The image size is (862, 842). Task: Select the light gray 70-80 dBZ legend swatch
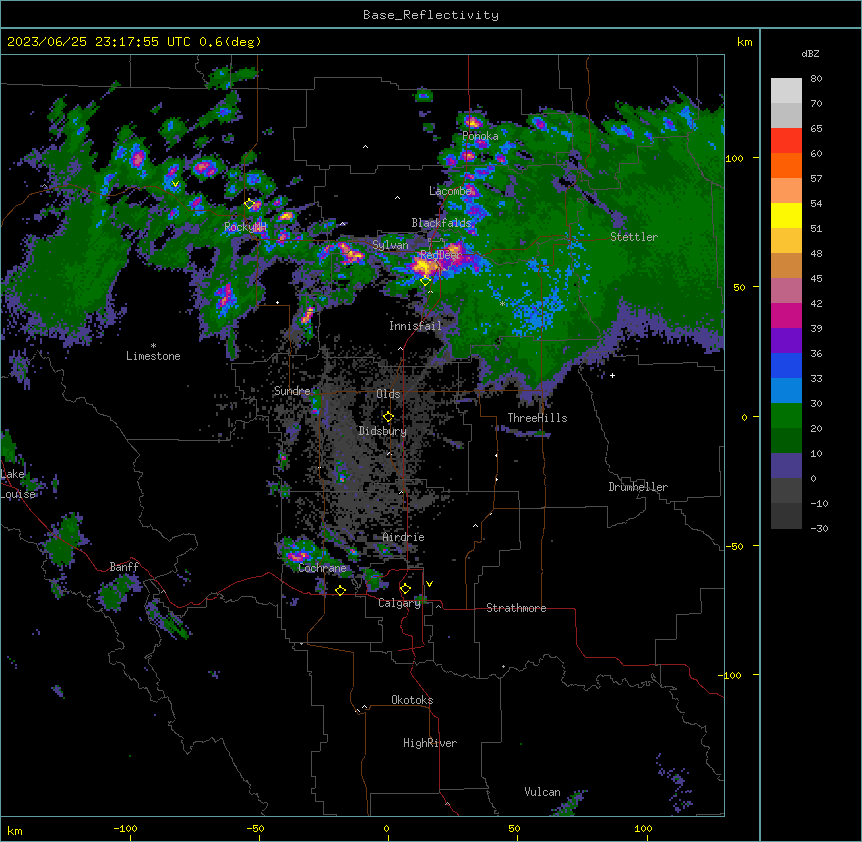coord(786,91)
